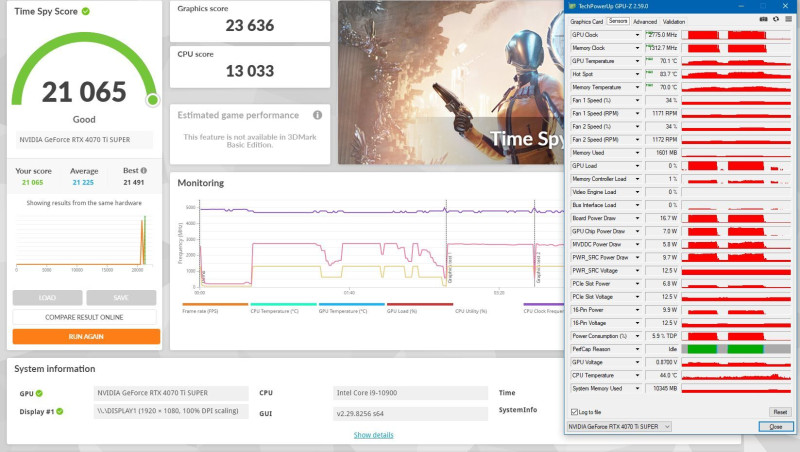Image resolution: width=800 pixels, height=452 pixels.
Task: Switch to the Graphics Card tab
Action: pos(586,21)
